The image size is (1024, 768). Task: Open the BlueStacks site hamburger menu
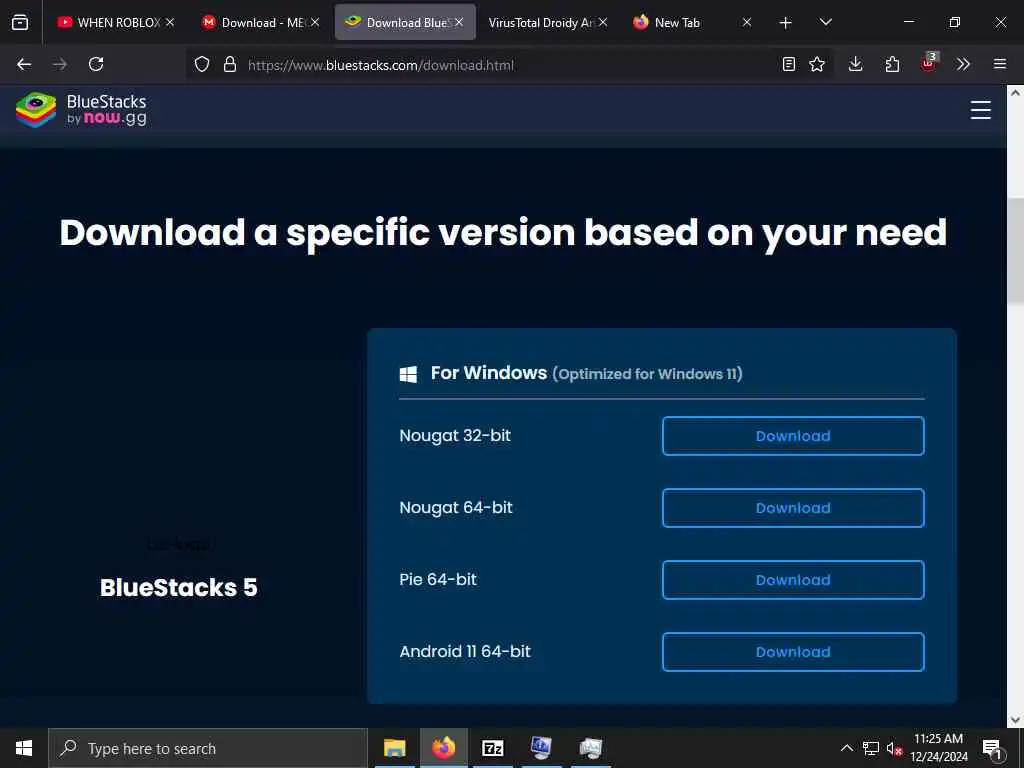[980, 110]
